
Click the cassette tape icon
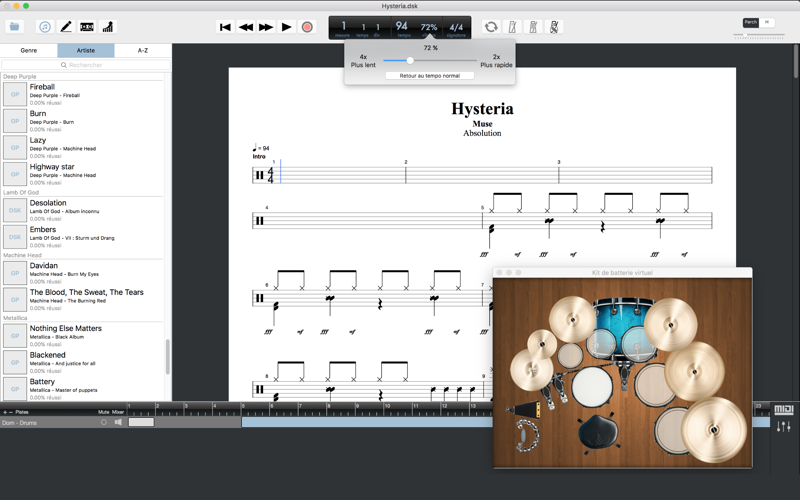87,27
